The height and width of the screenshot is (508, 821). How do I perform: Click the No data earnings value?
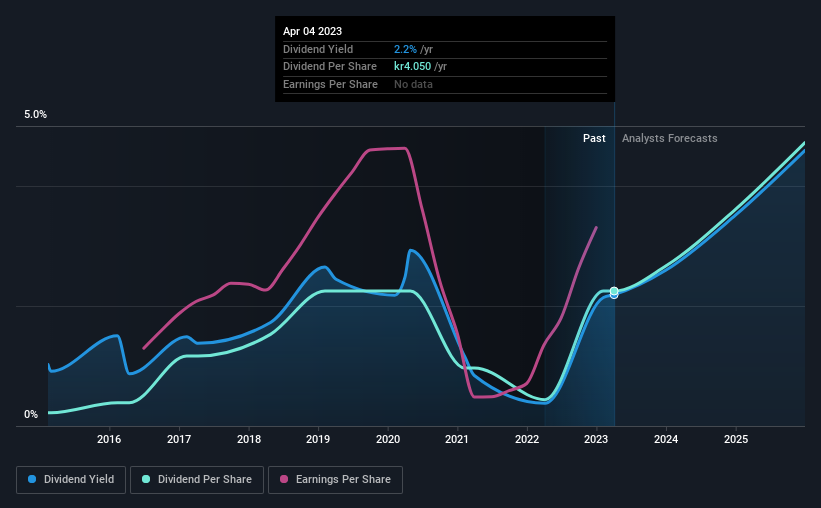click(x=413, y=84)
